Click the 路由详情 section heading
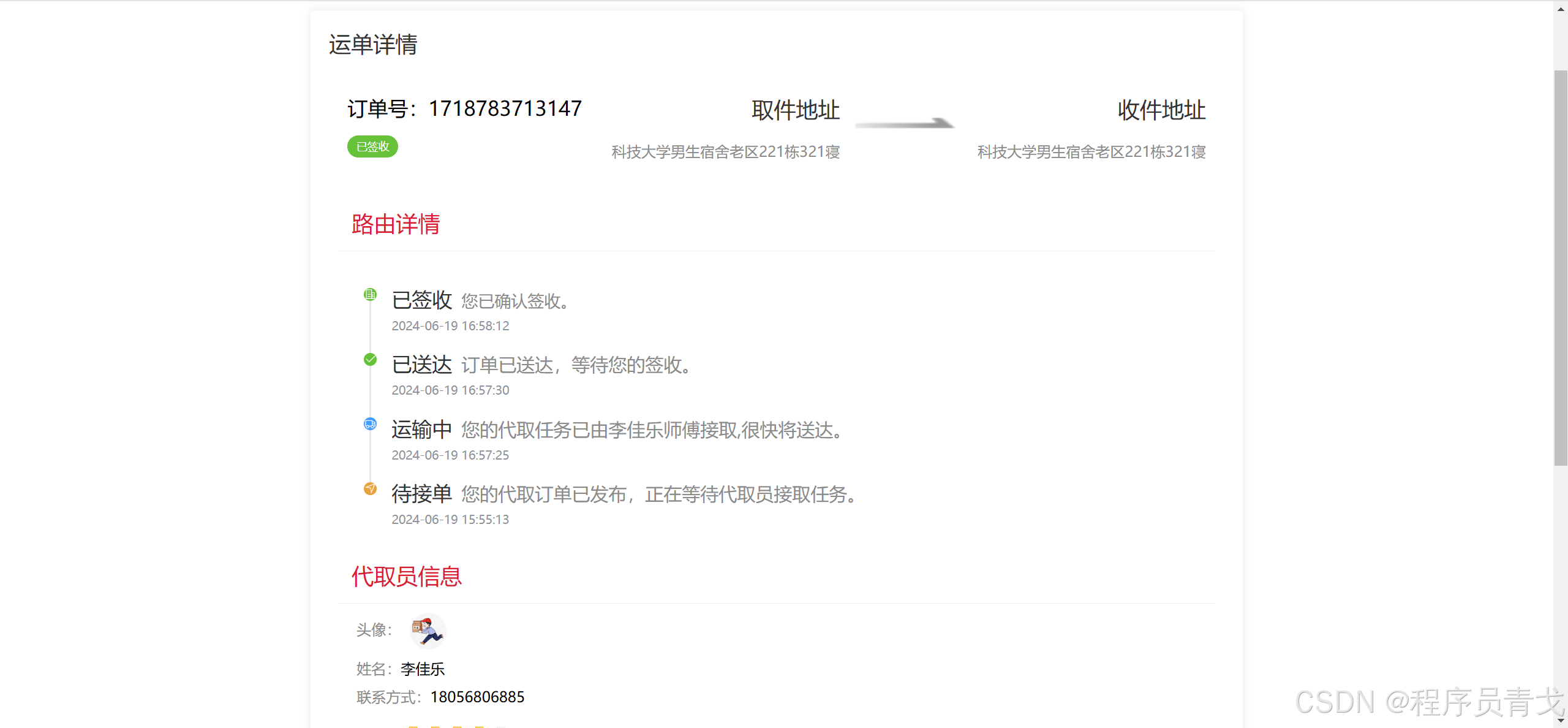The width and height of the screenshot is (1568, 728). [396, 224]
